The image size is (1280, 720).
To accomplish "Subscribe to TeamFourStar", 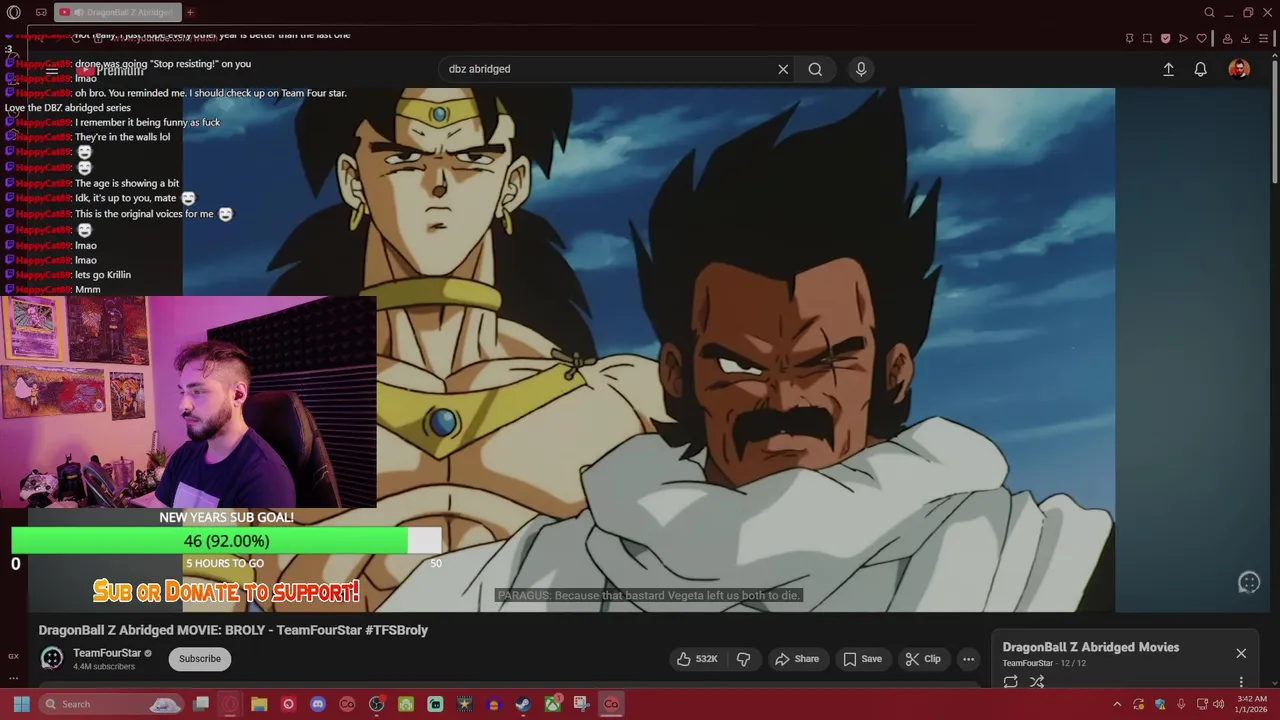I will click(x=200, y=658).
